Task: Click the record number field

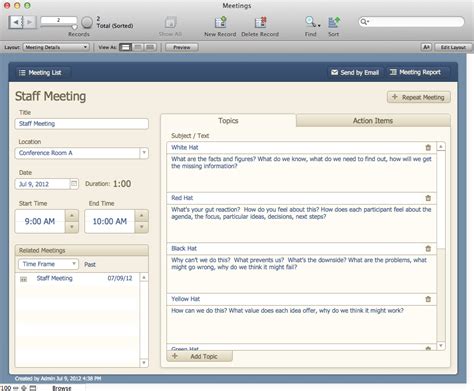Action: pos(59,20)
